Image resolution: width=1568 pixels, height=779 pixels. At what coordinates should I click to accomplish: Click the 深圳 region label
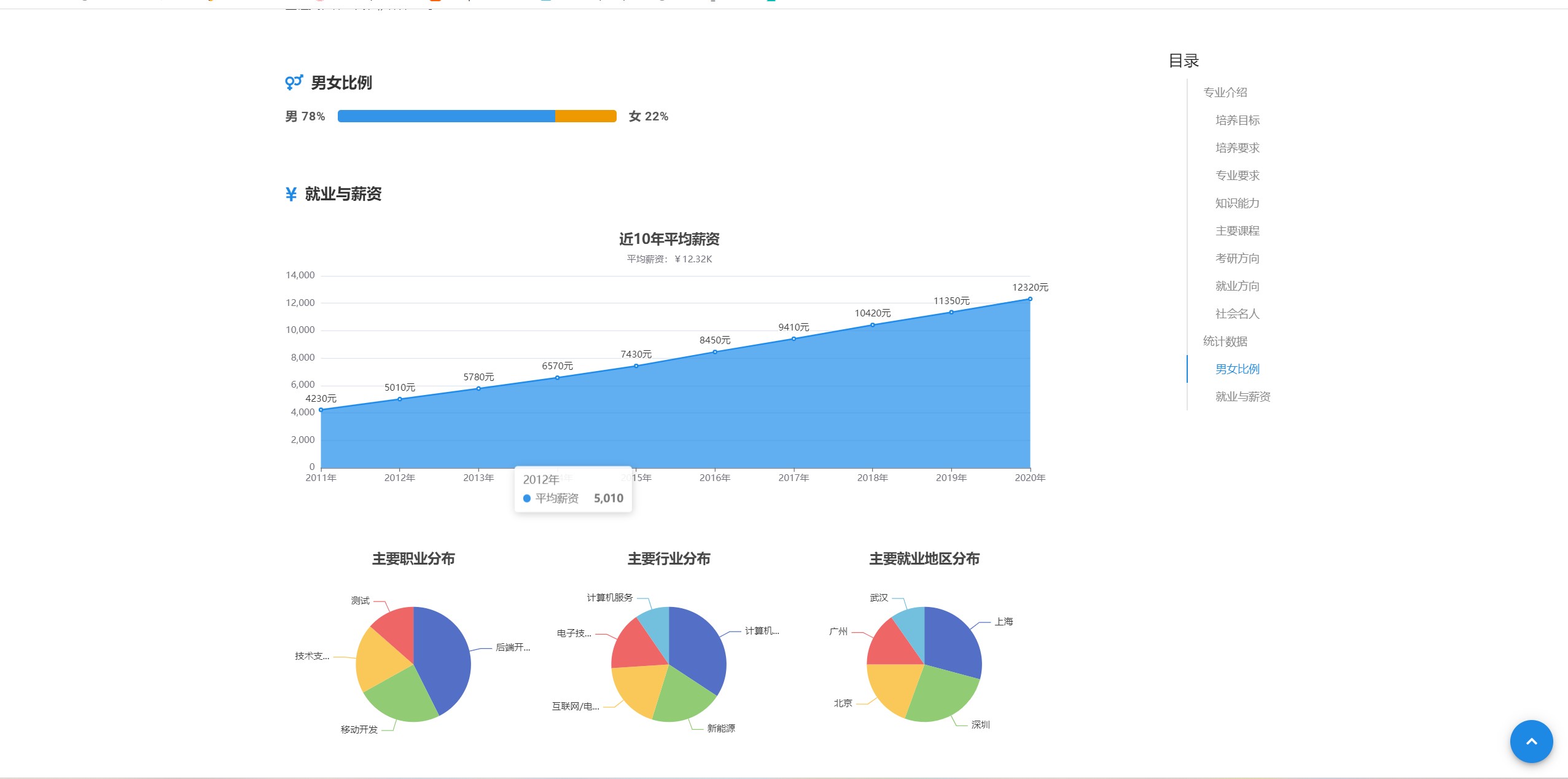click(980, 724)
